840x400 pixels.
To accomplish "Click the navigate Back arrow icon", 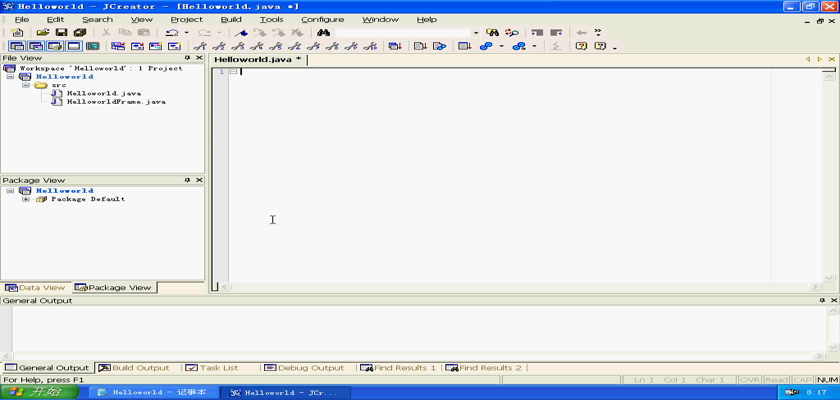I will tap(582, 33).
